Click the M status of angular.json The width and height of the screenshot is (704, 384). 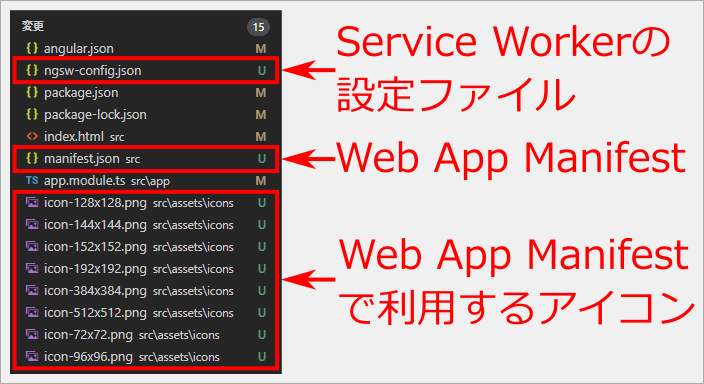click(261, 49)
